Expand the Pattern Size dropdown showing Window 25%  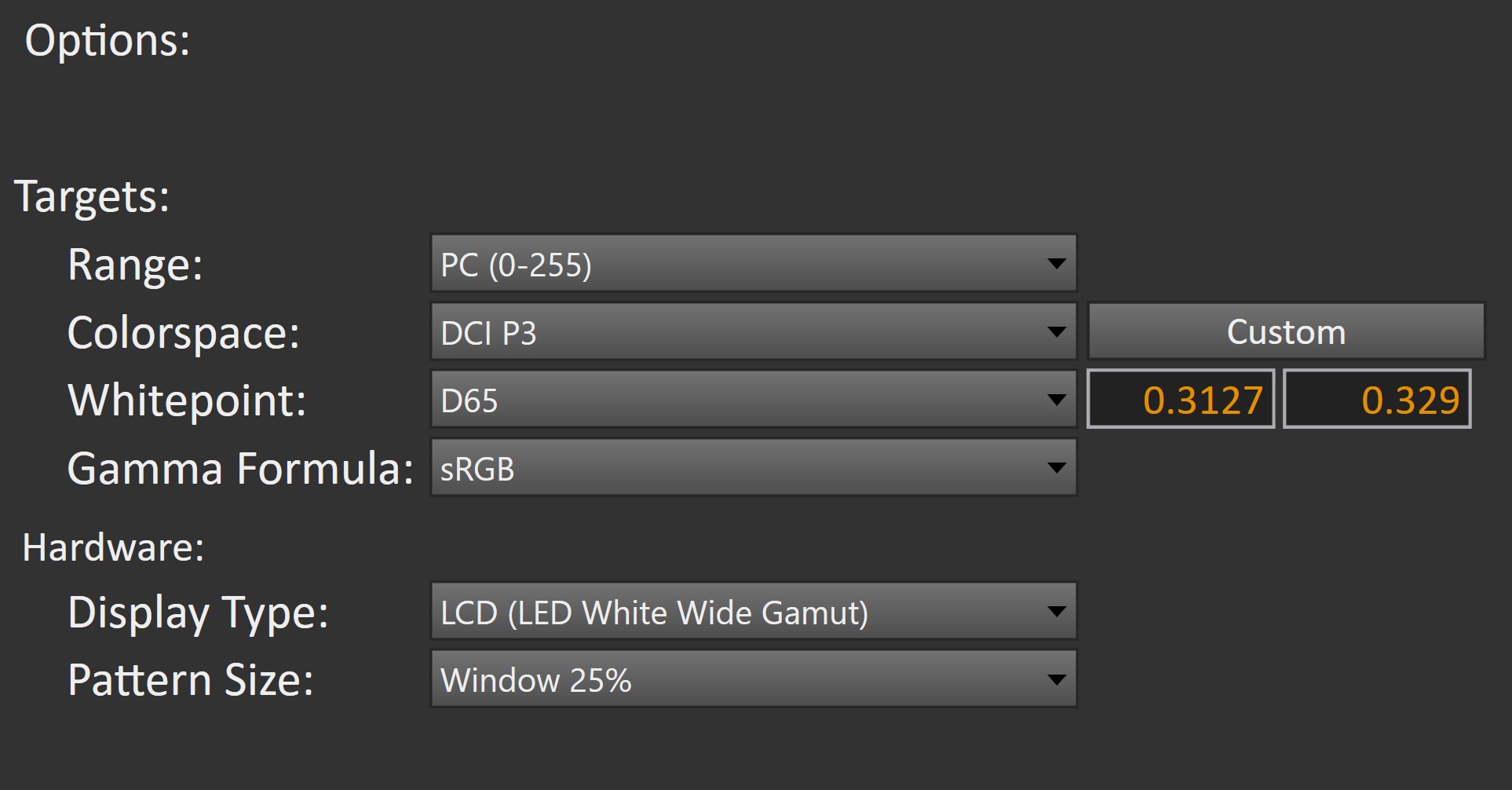738,679
